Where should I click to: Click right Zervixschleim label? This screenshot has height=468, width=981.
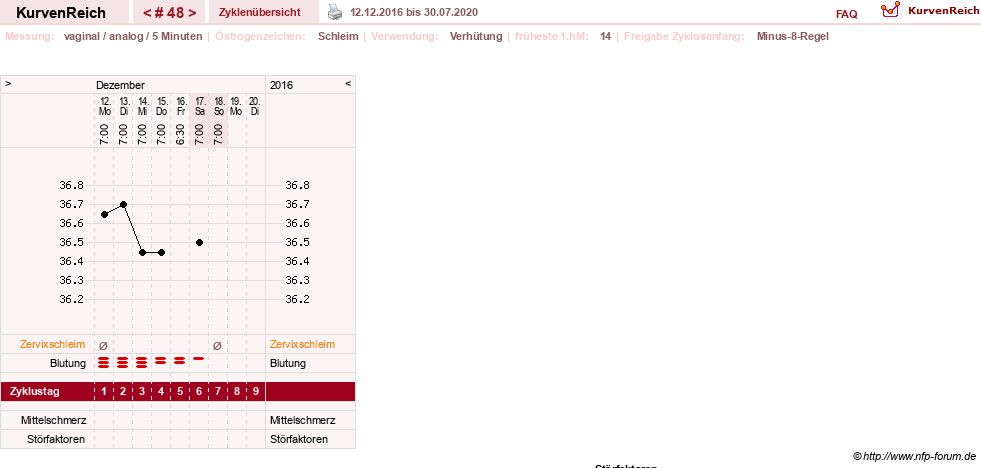pyautogui.click(x=302, y=344)
